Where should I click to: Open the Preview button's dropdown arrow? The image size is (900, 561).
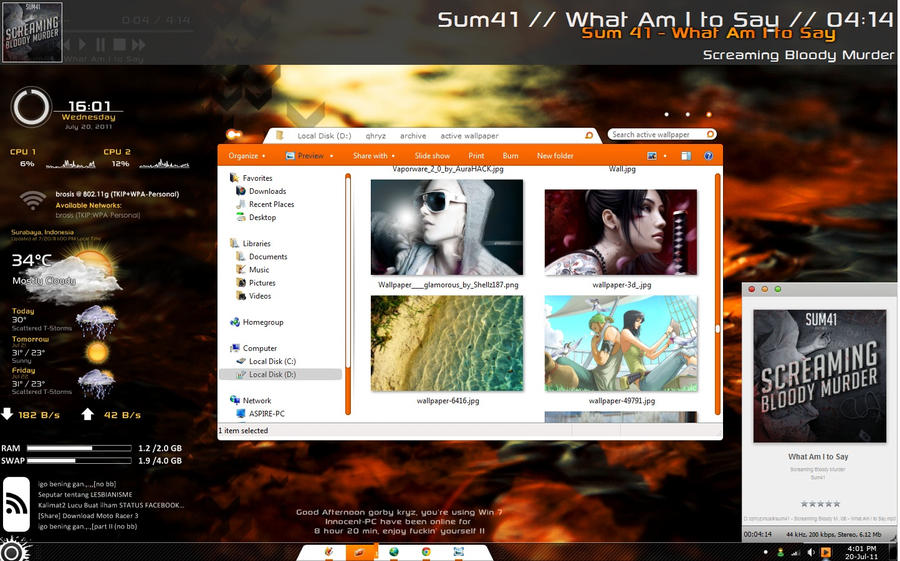click(331, 156)
